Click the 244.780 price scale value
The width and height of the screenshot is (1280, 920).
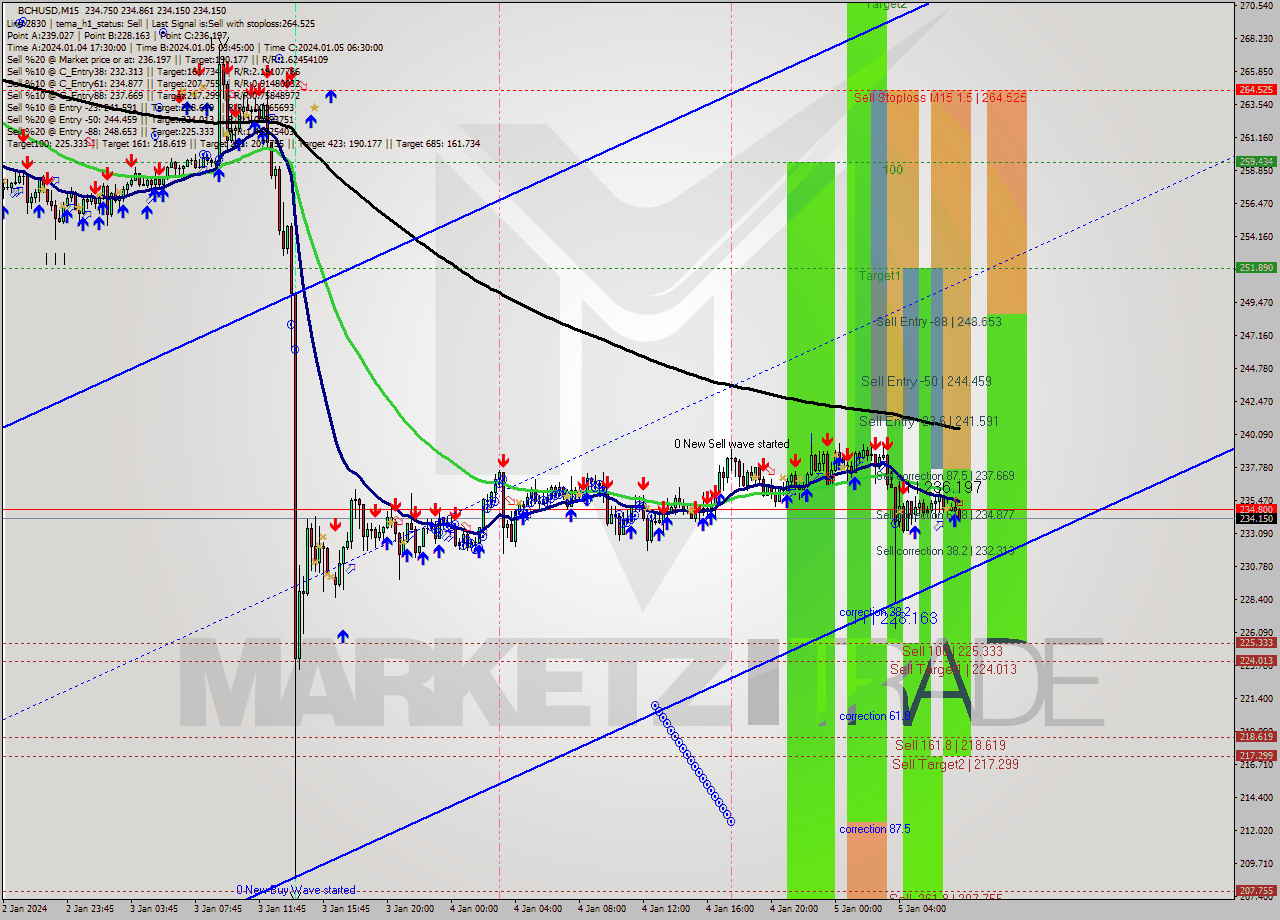[1256, 368]
